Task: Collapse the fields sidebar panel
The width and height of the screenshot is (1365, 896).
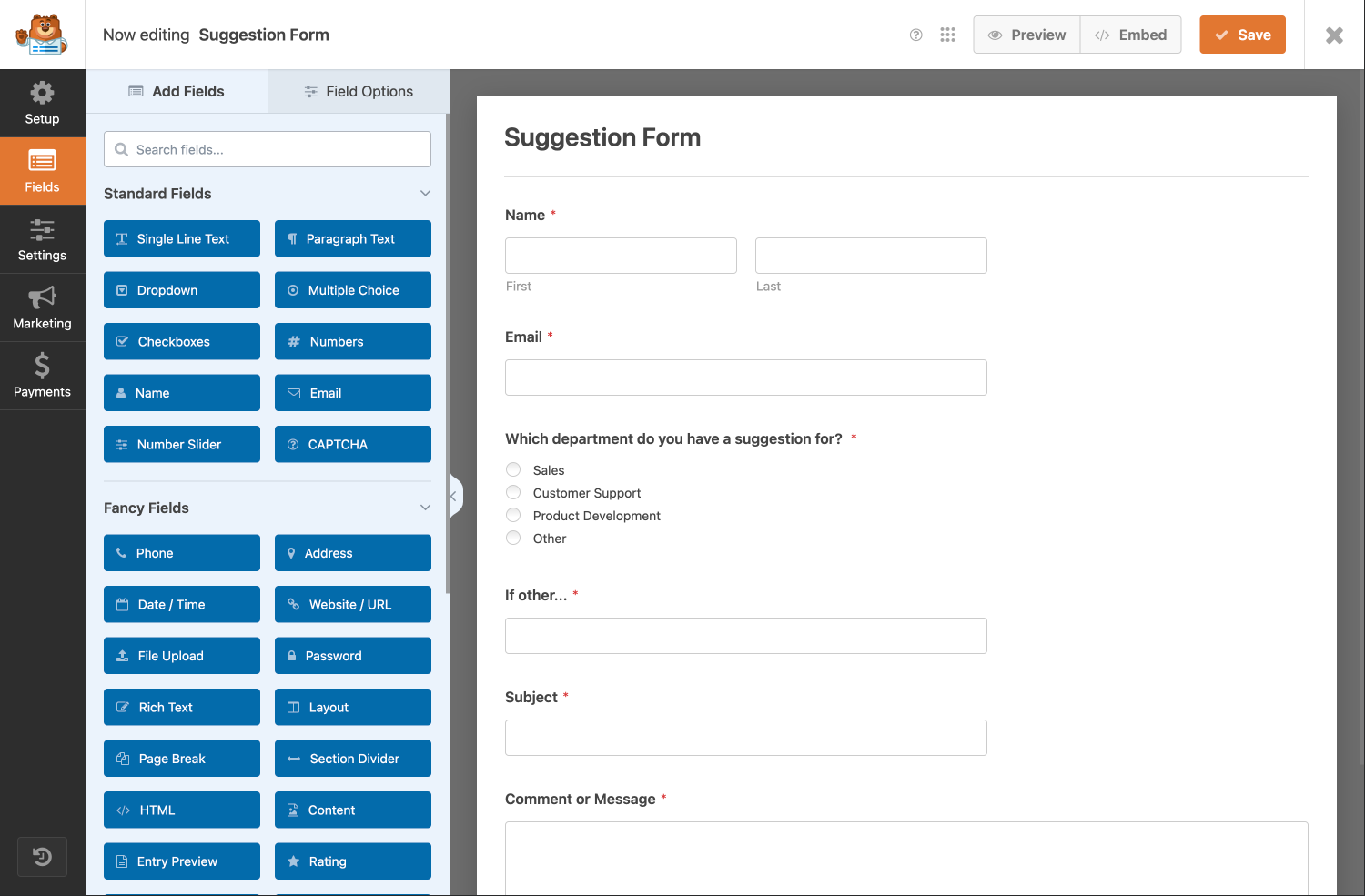Action: (454, 497)
